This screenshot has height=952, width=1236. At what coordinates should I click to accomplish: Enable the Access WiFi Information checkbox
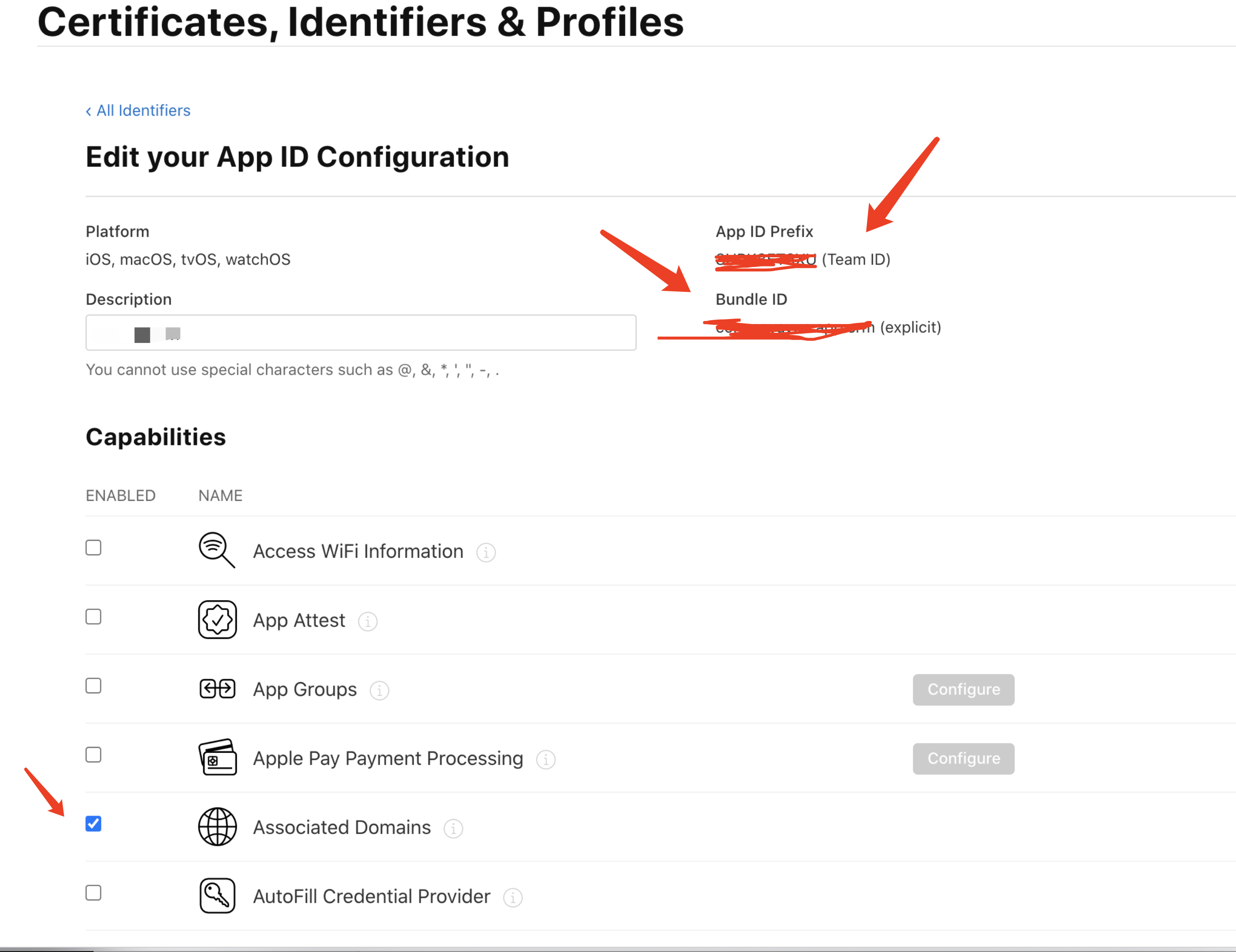[x=94, y=548]
